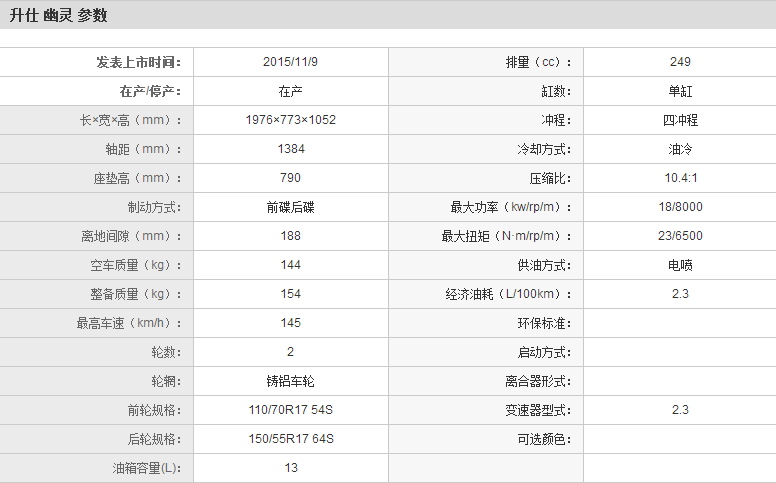Click the 铸铝车轮 wheel rim value
Viewport: 776px width, 483px height.
(x=290, y=381)
